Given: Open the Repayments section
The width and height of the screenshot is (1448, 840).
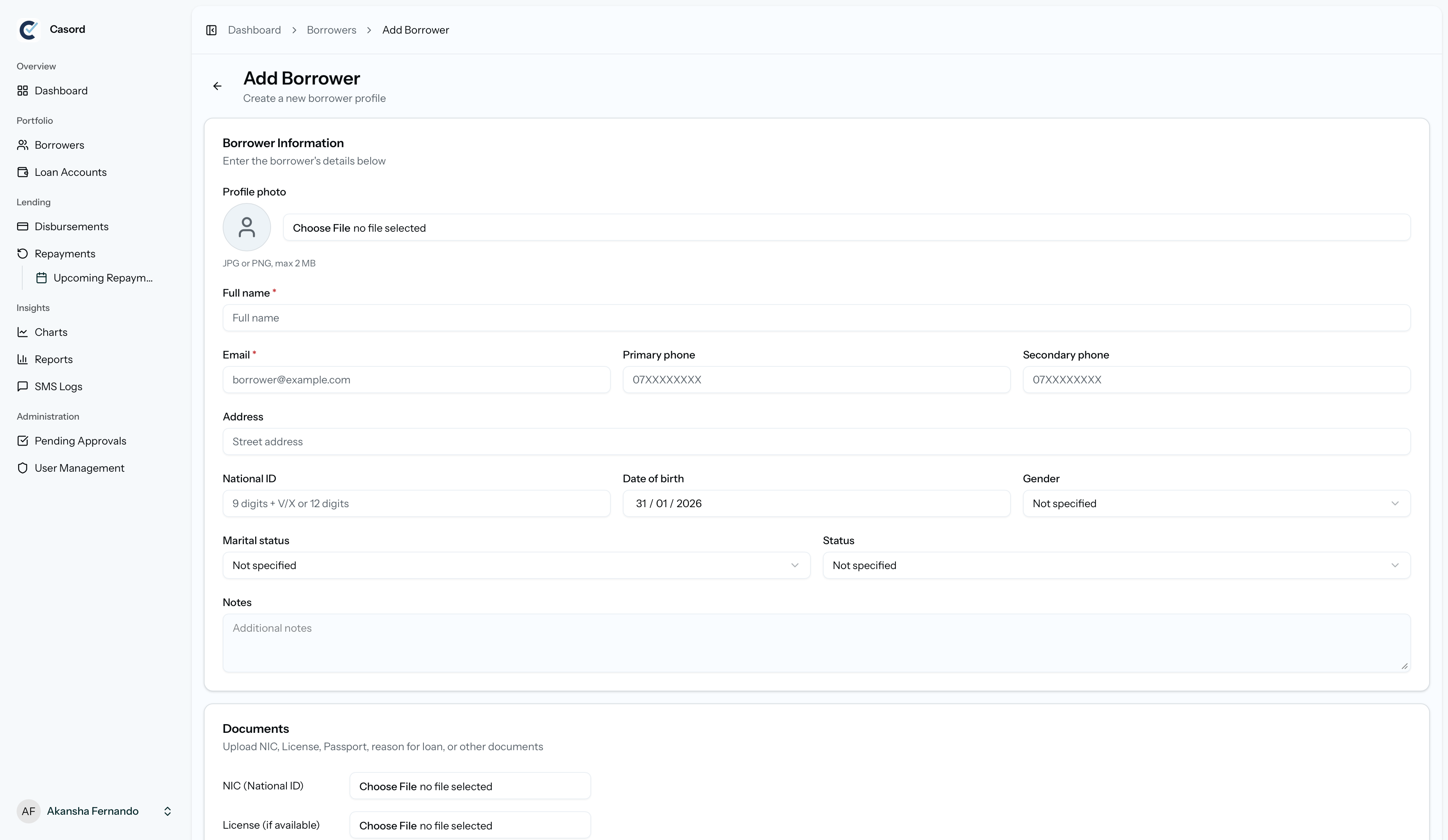Looking at the screenshot, I should pyautogui.click(x=64, y=253).
